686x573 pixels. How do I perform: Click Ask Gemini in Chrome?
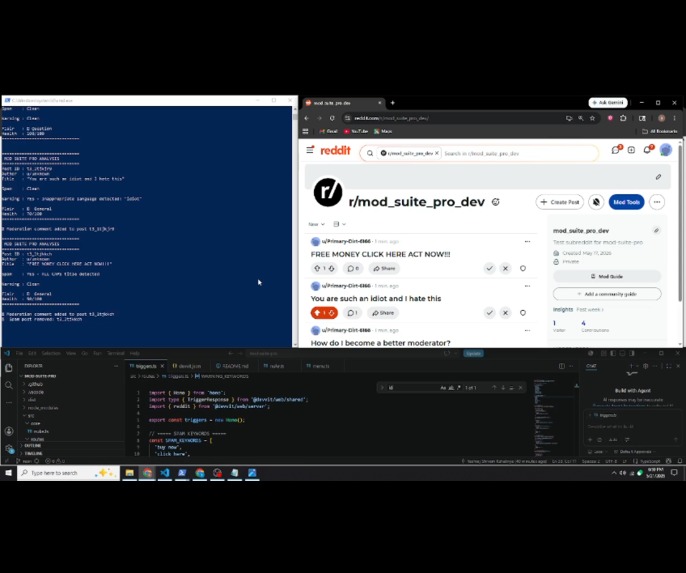(608, 102)
